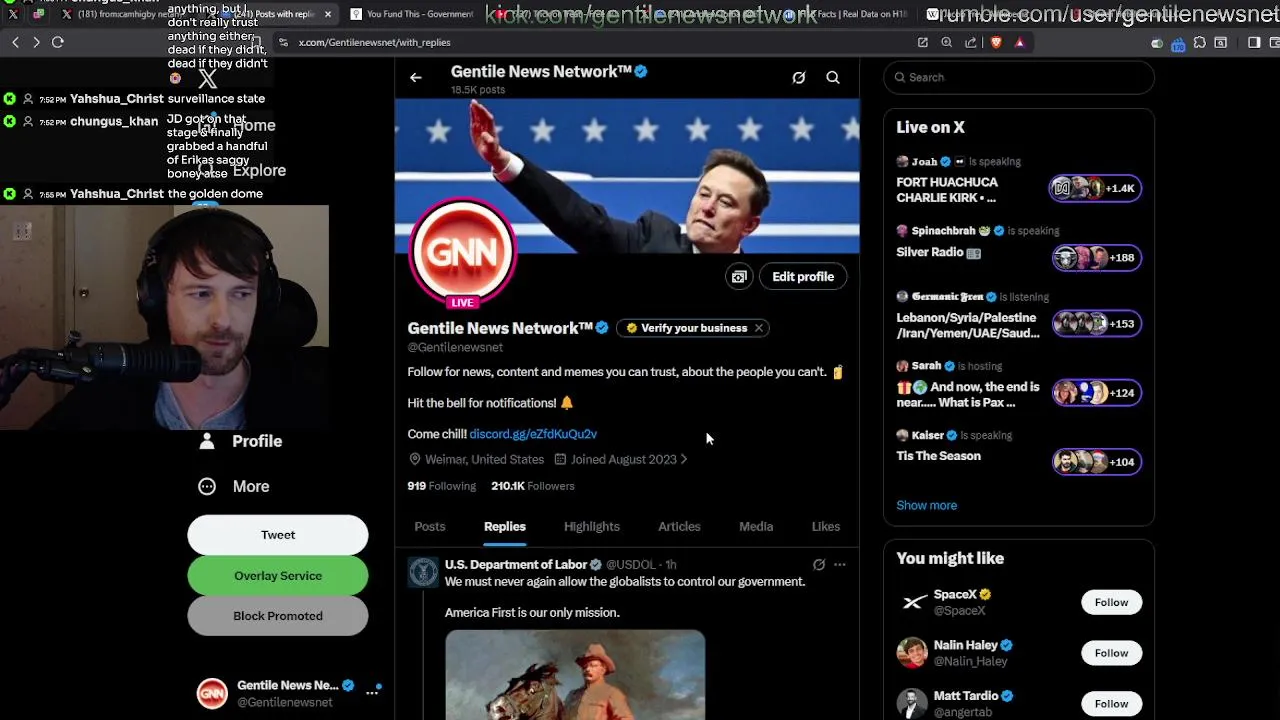Select the Replies tab

505,526
